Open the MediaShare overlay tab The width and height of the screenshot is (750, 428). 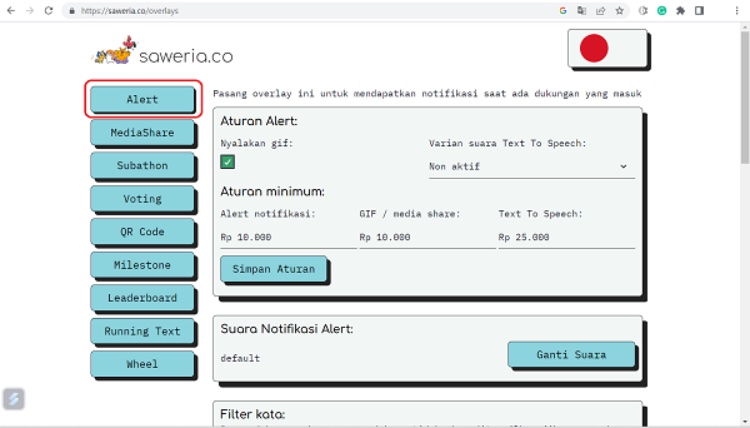[x=143, y=132]
